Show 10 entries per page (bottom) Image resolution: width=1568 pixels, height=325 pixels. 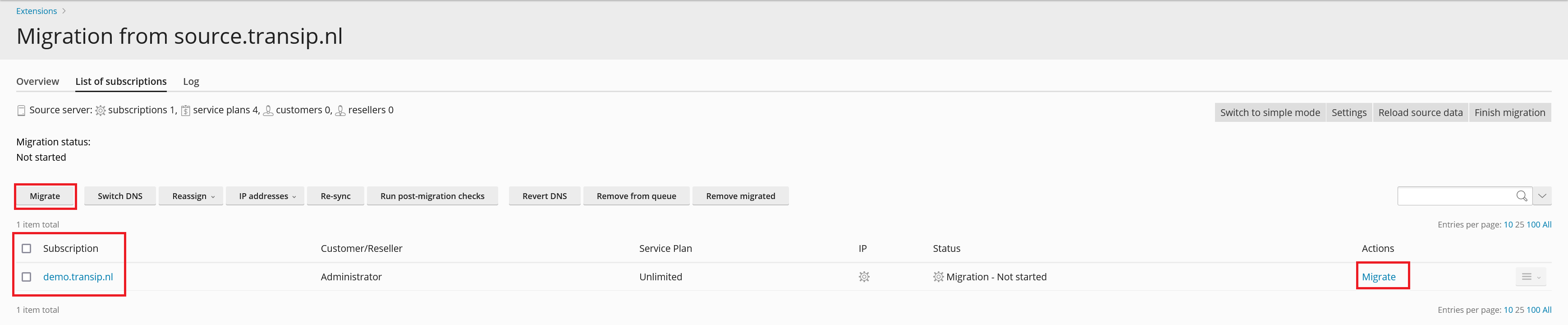pos(1508,310)
